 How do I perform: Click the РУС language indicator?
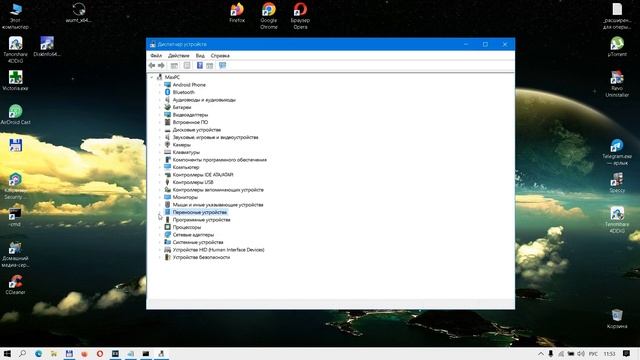coord(593,354)
